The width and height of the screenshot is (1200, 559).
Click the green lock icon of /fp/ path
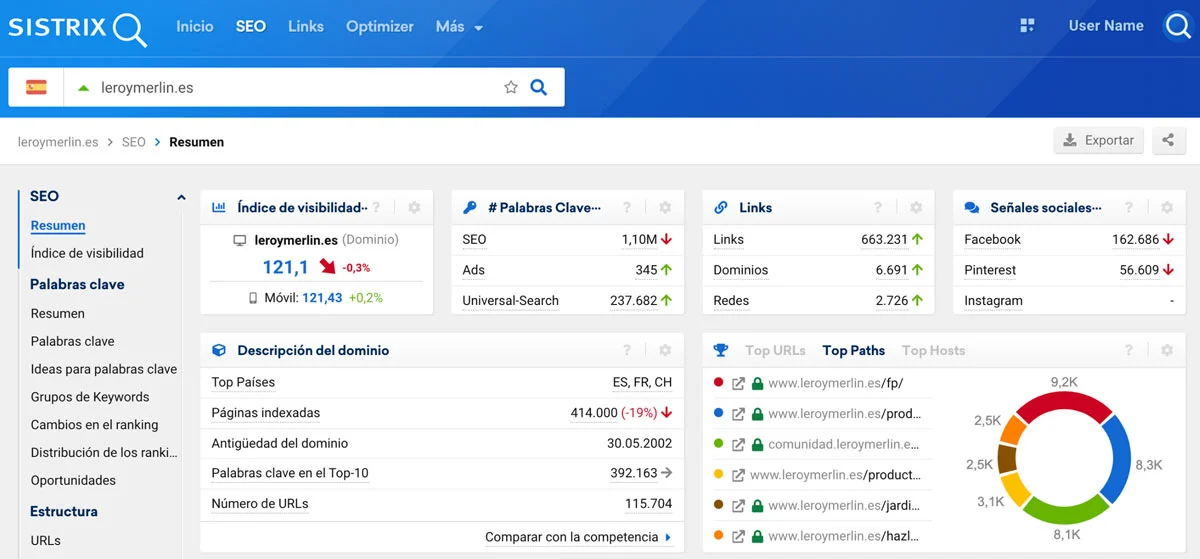tap(757, 383)
